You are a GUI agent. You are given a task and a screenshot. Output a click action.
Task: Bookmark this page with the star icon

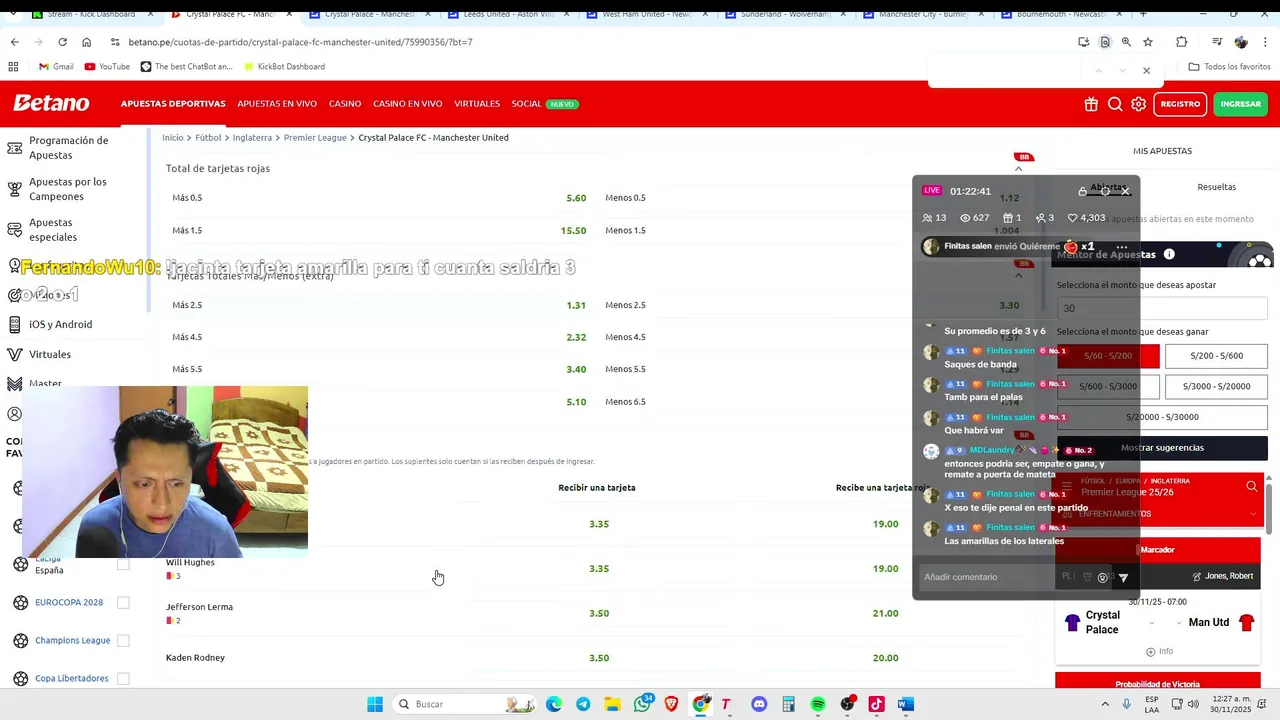coord(1148,42)
